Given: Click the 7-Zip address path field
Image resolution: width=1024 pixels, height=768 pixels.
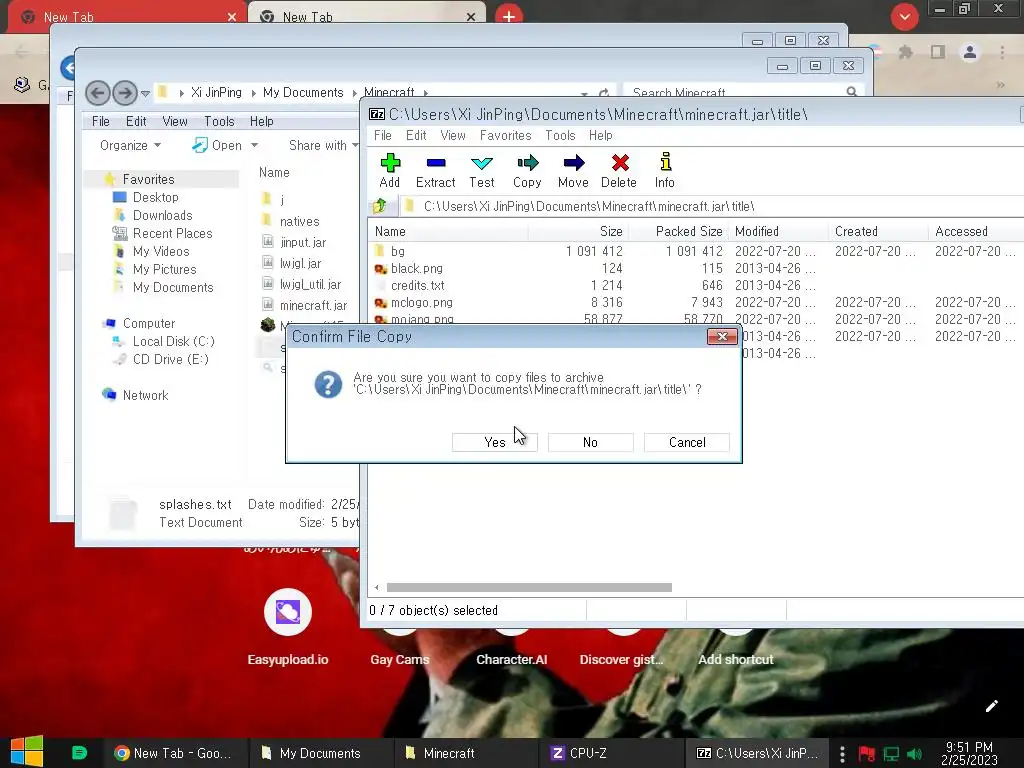Looking at the screenshot, I should pyautogui.click(x=712, y=206).
